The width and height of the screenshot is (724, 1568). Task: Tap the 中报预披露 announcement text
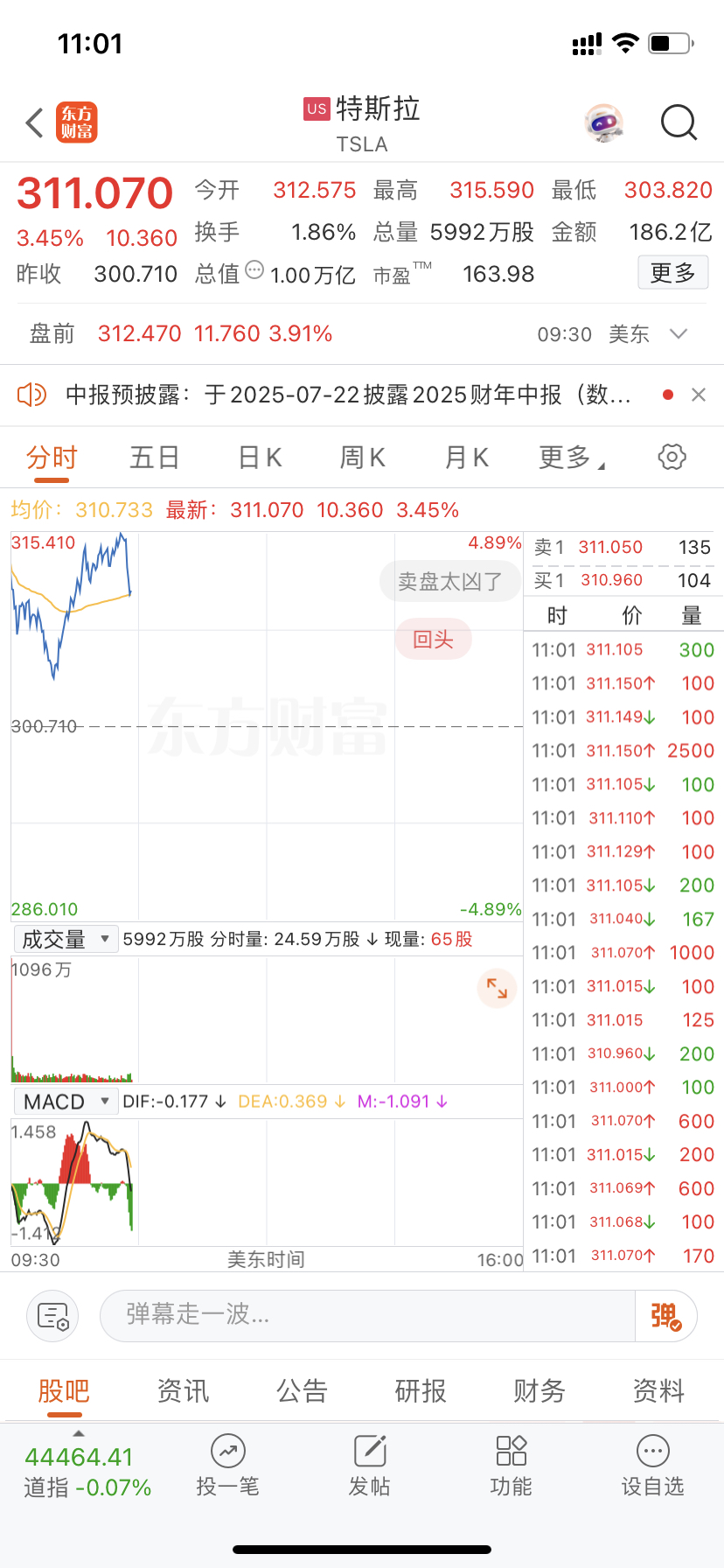[348, 395]
